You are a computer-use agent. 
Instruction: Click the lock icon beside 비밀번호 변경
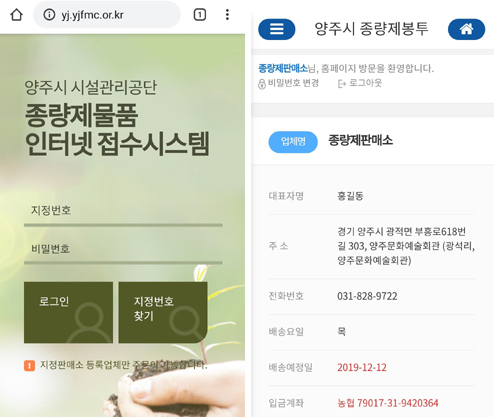[262, 83]
